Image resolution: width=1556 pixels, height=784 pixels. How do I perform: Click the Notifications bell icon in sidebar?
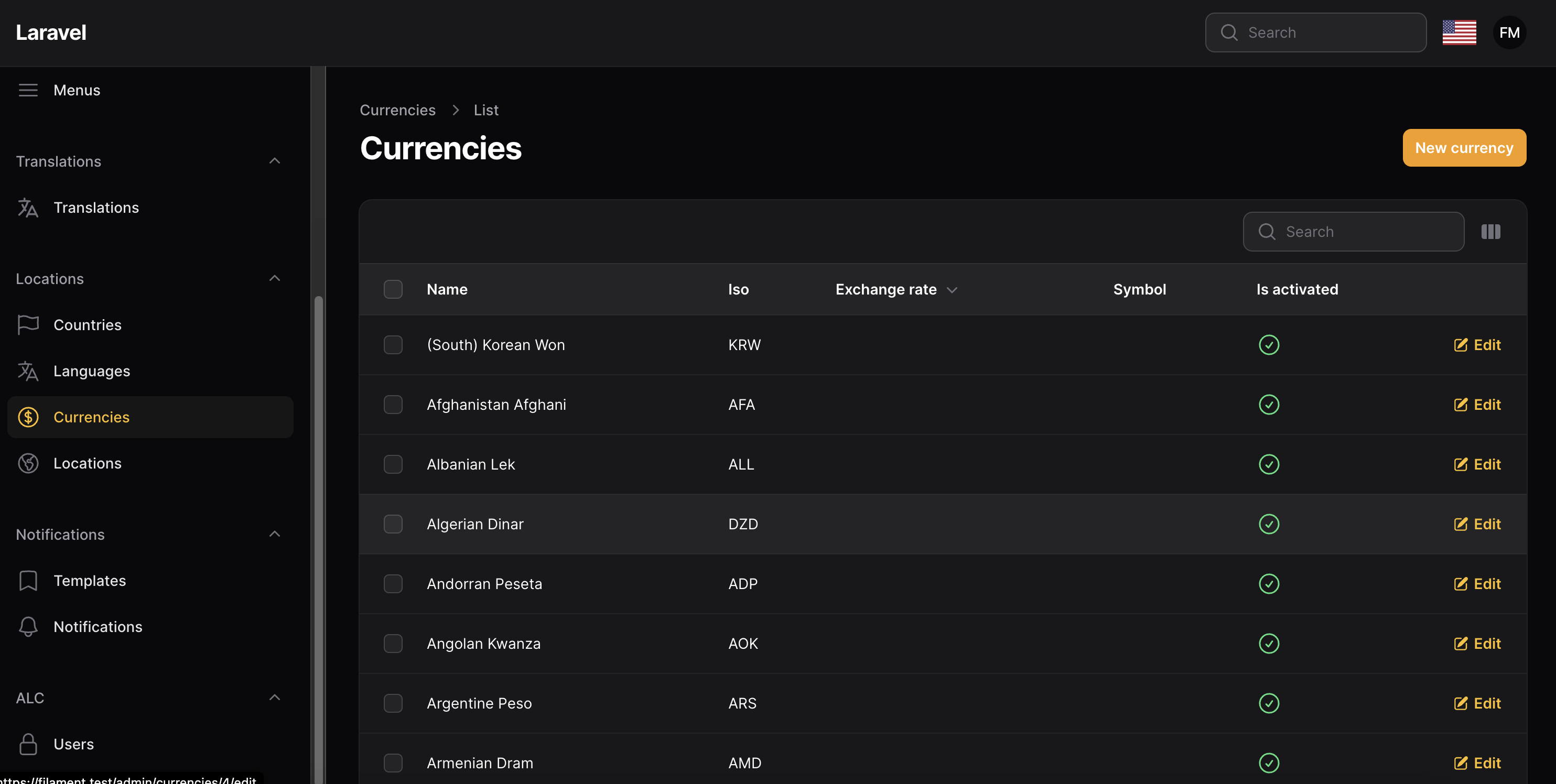coord(28,627)
